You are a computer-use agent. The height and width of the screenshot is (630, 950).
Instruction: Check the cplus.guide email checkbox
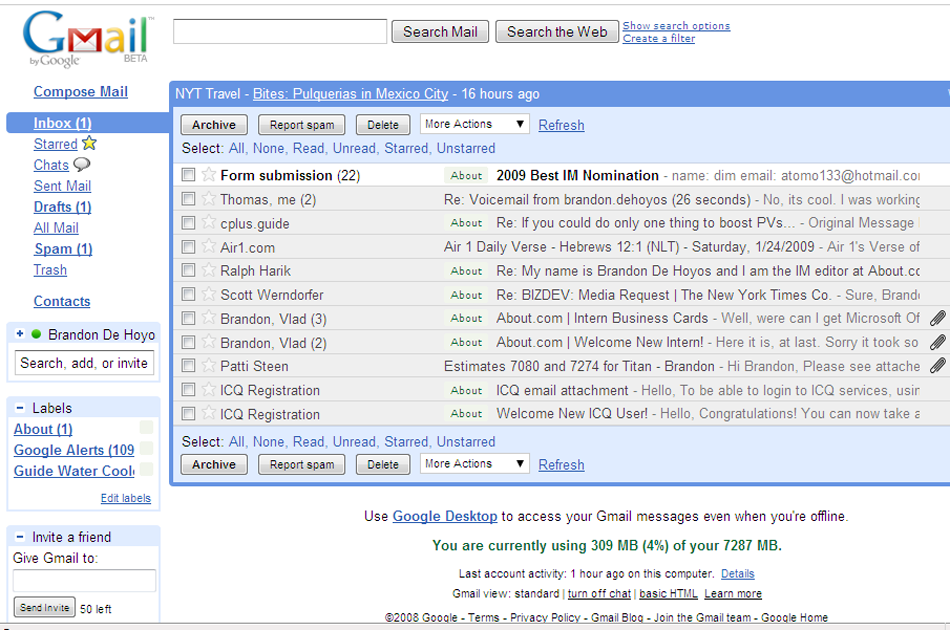[188, 222]
